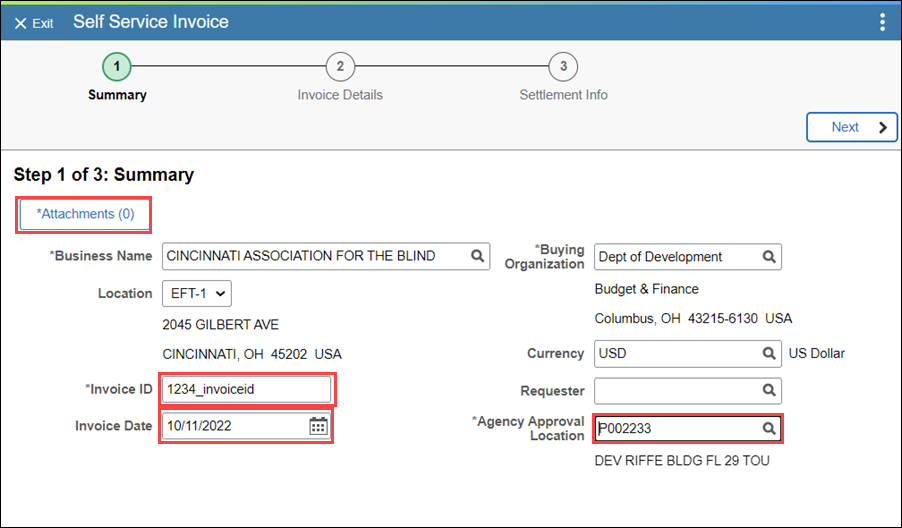Go to step 1 Summary
Screen dimensions: 902x528
tap(117, 67)
